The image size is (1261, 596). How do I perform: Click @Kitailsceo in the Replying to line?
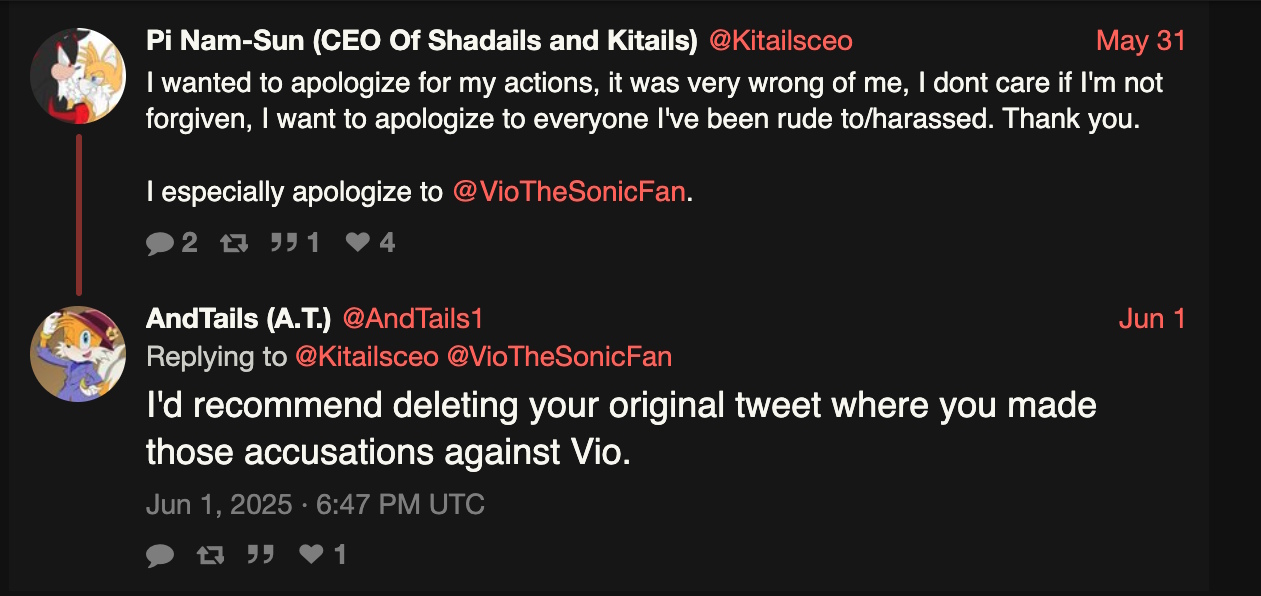coord(366,357)
